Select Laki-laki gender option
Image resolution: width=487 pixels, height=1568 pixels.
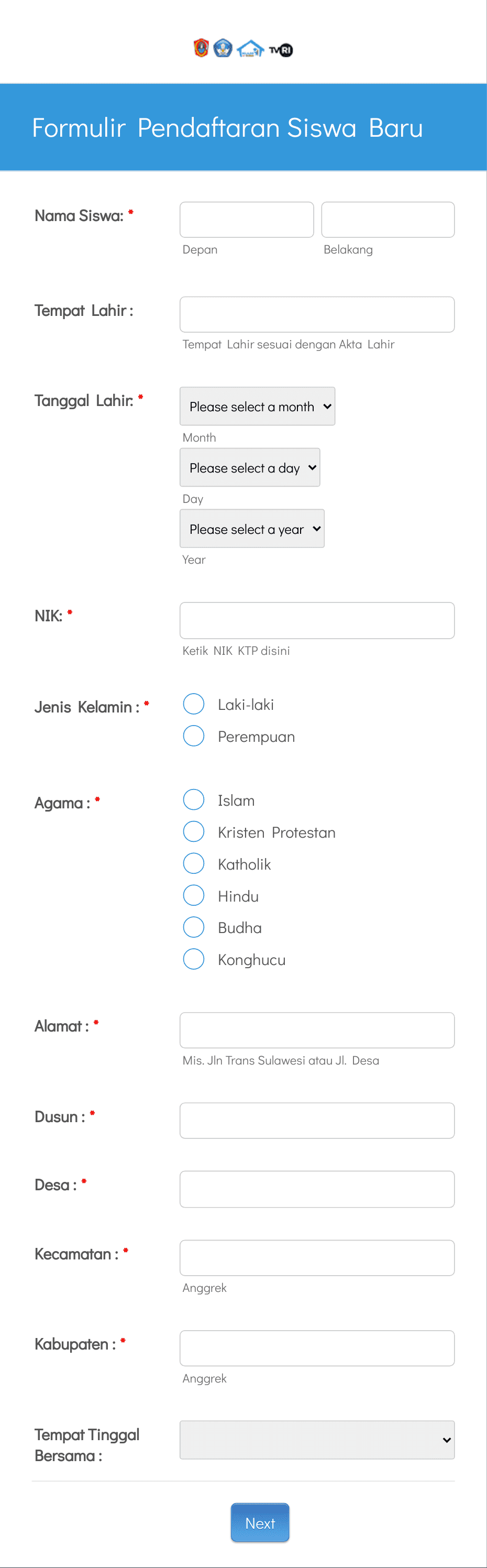(x=194, y=704)
